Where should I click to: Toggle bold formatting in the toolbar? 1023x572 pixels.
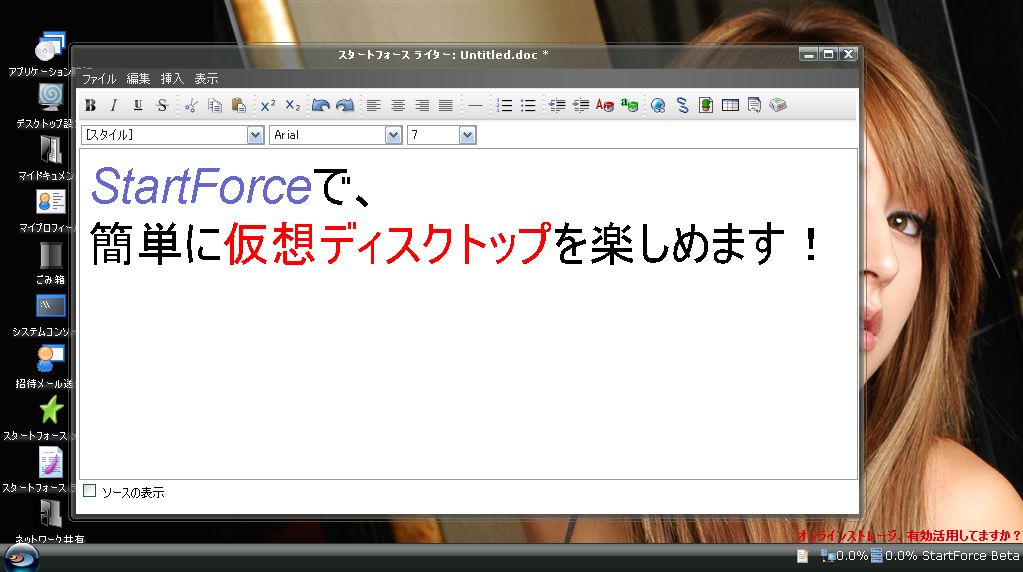91,105
